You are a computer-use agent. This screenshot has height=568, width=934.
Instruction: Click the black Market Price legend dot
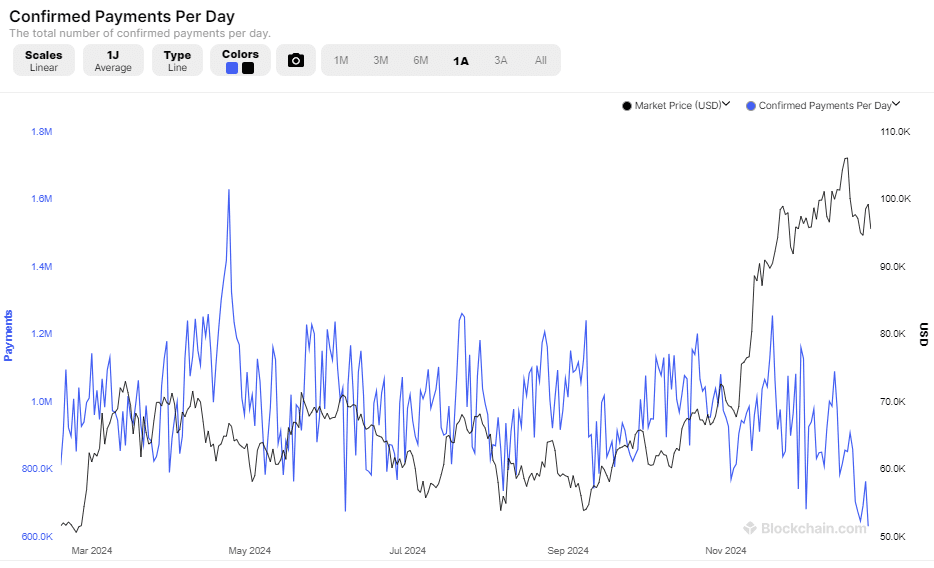point(627,106)
